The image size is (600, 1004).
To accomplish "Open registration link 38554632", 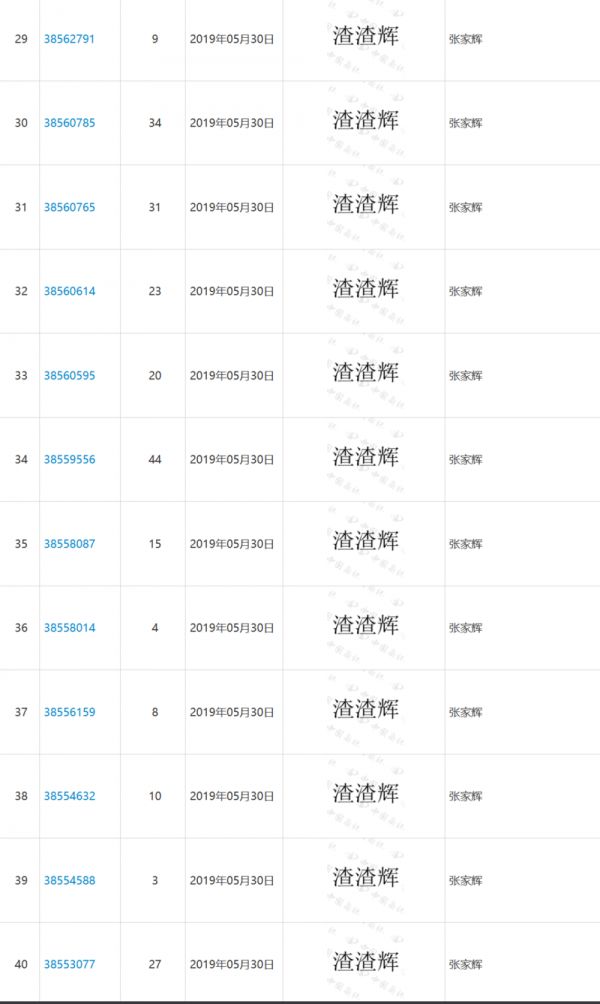I will tap(69, 796).
